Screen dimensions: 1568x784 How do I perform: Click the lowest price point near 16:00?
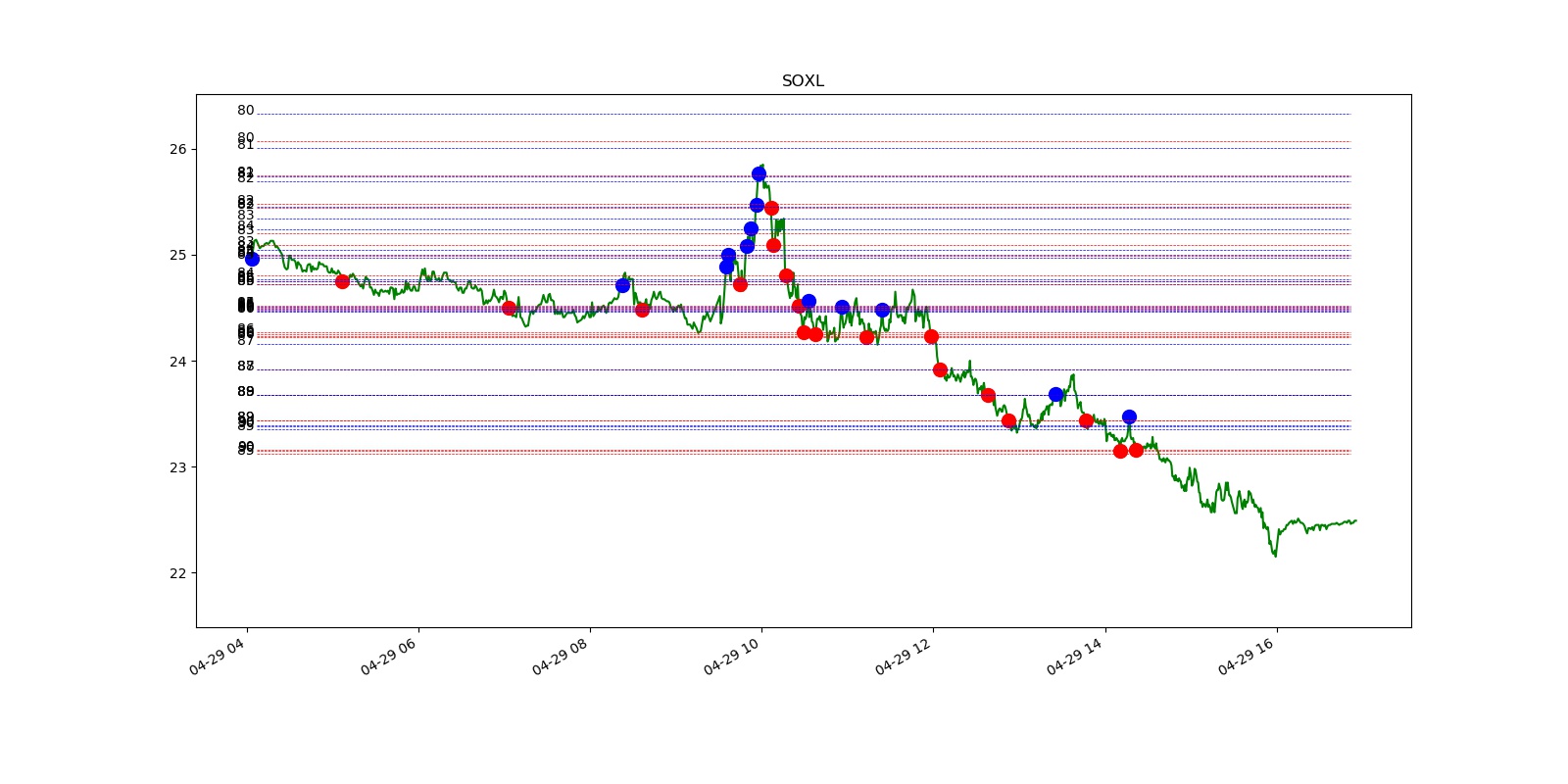click(1275, 556)
